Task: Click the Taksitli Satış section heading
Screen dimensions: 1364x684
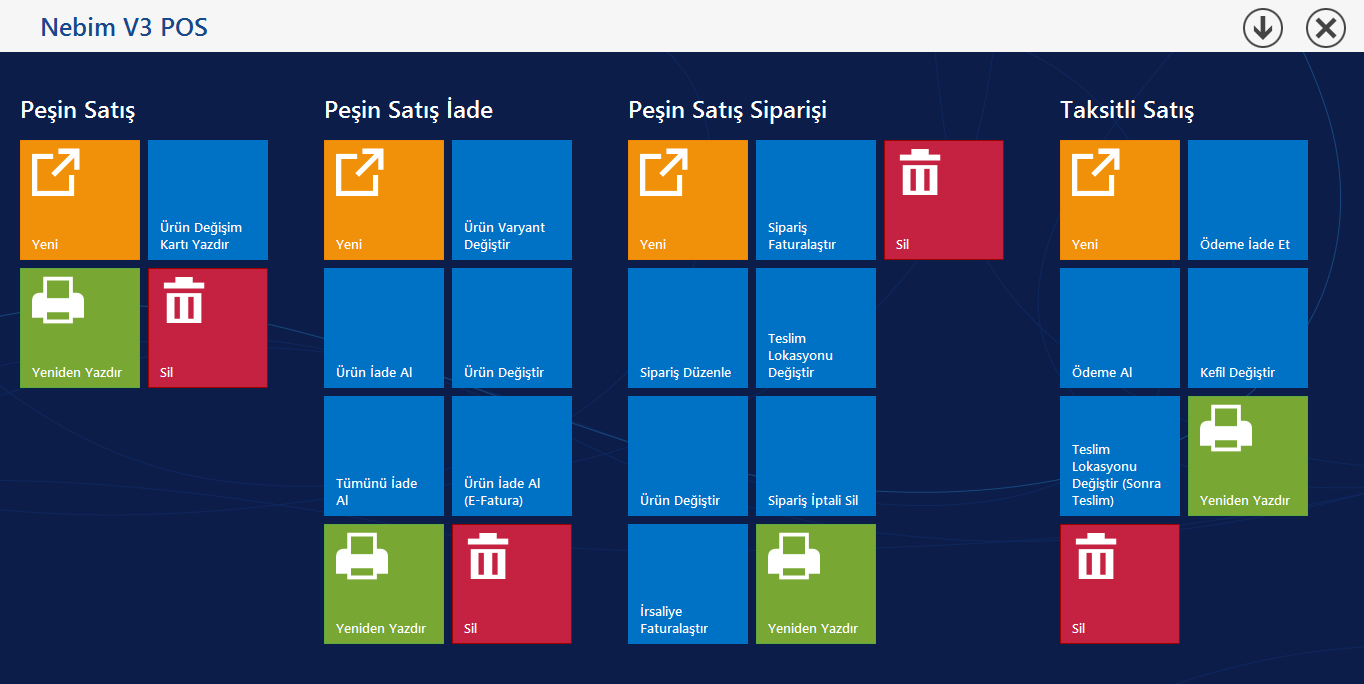Action: (1127, 110)
